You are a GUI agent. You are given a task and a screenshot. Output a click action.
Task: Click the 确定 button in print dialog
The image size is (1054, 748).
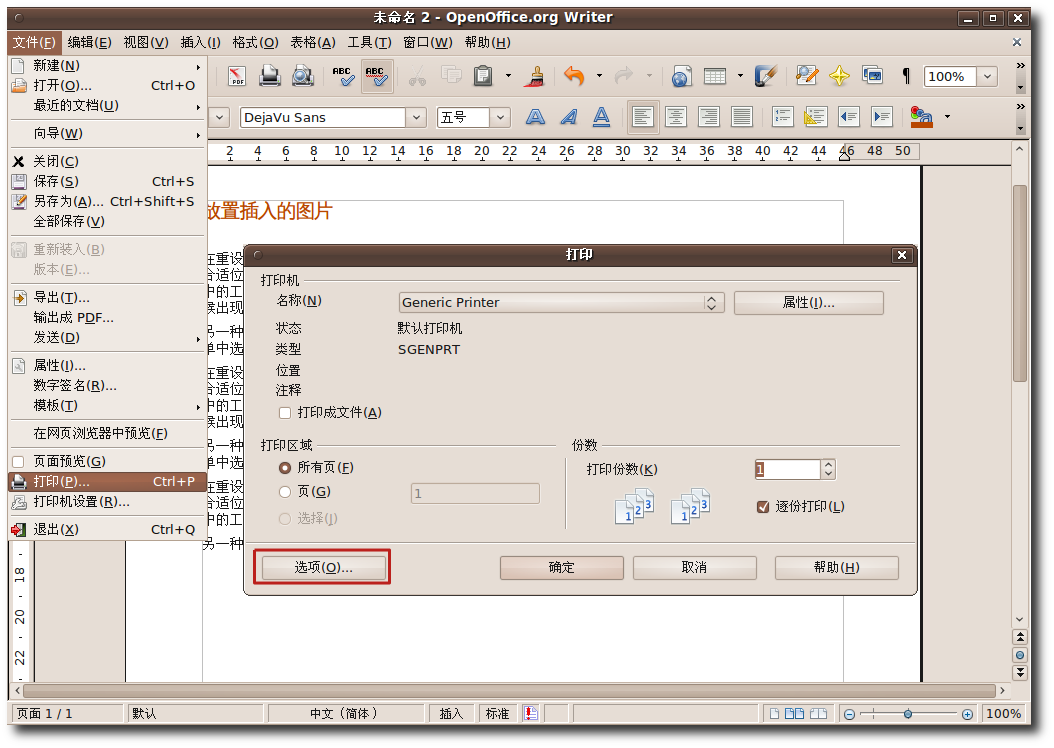coord(561,567)
